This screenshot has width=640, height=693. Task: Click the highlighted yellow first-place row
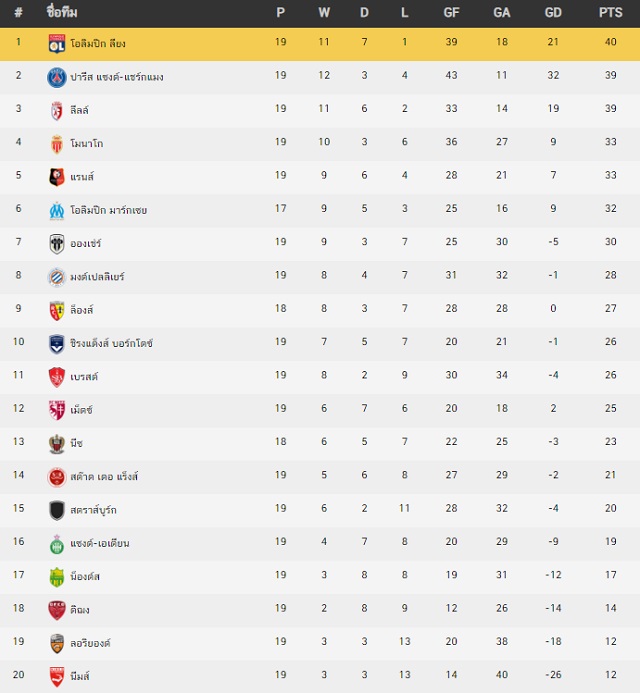coord(320,44)
